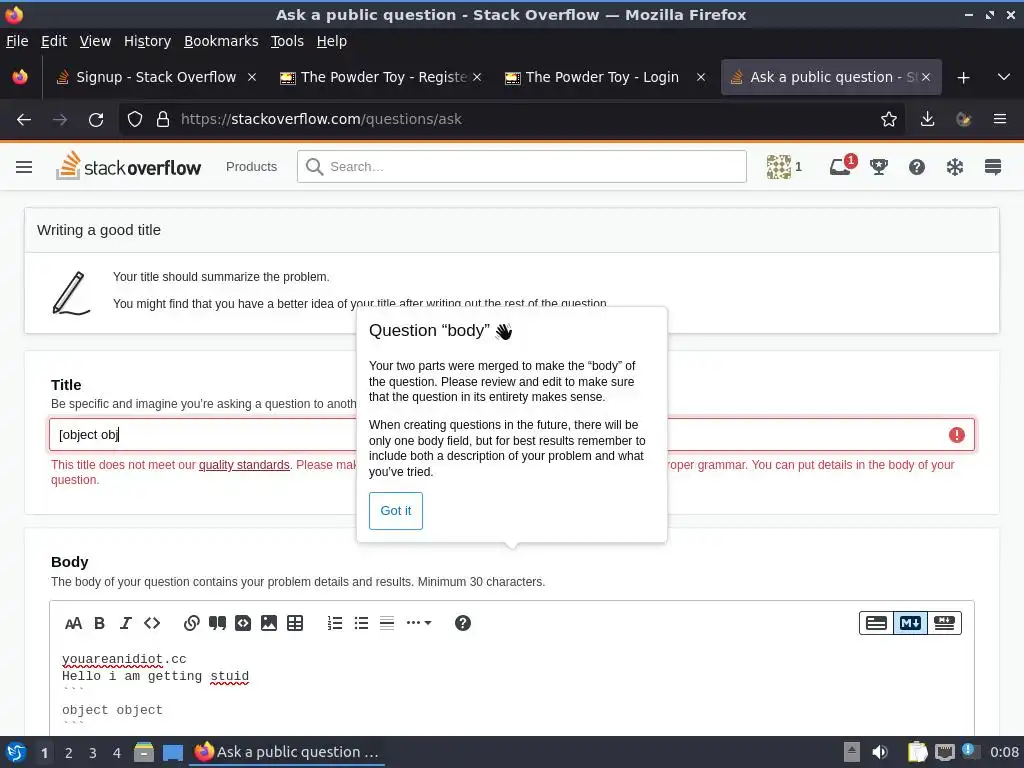This screenshot has height=768, width=1024.
Task: Apply inline code formatting
Action: click(152, 623)
